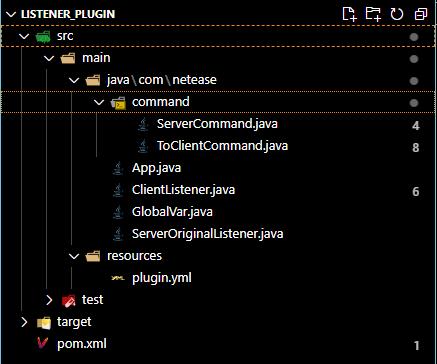Select GlobalVar.java in the tree
This screenshot has width=437, height=364.
tap(172, 212)
